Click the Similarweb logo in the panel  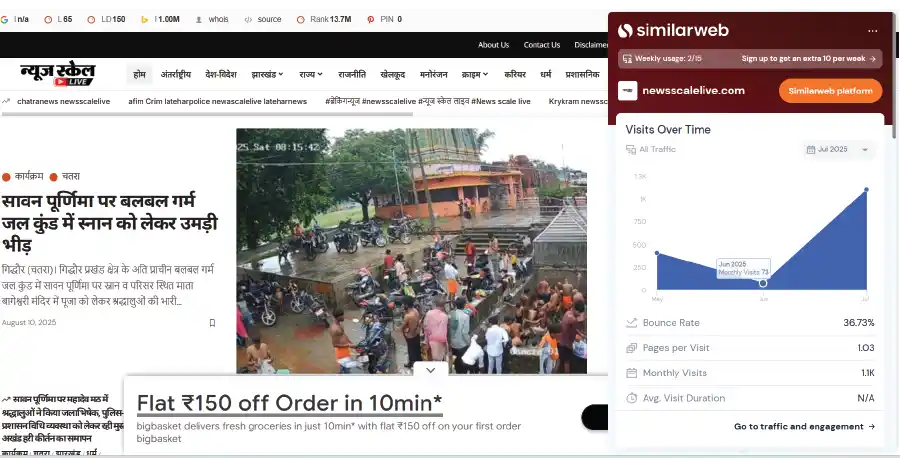[x=673, y=30]
